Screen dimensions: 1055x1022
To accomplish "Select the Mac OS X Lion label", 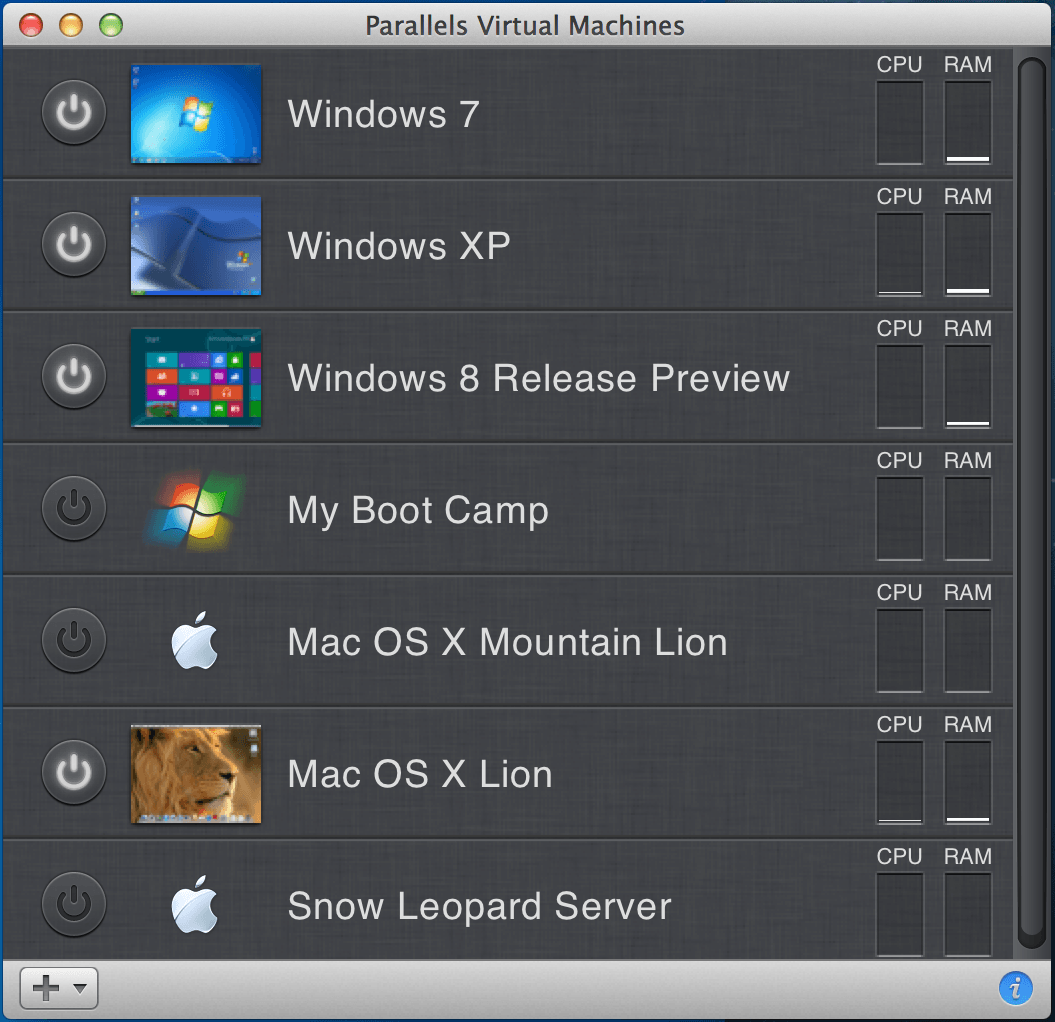I will point(420,774).
